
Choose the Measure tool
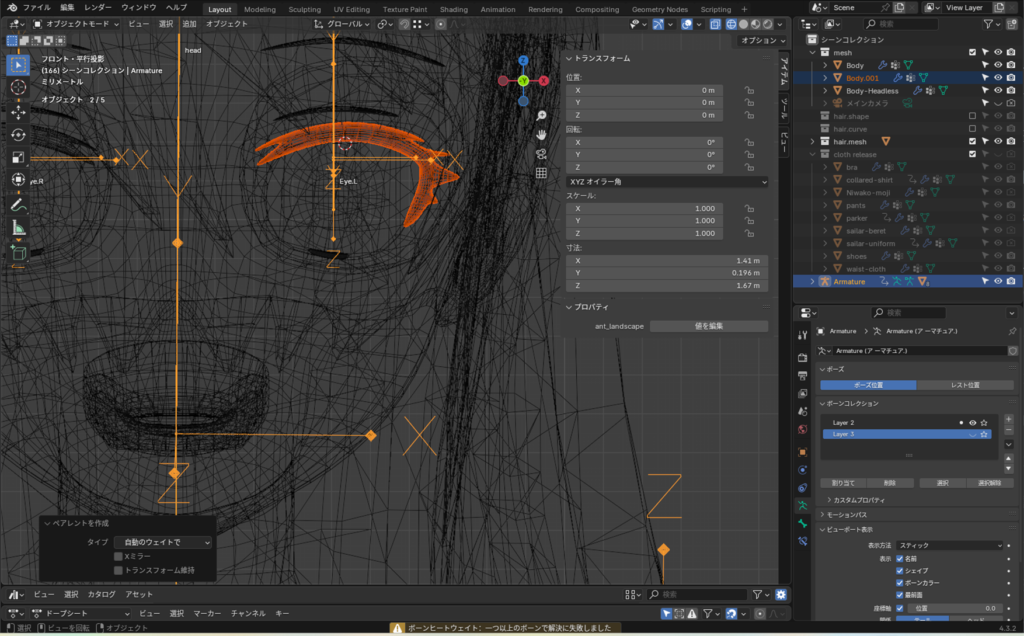(18, 227)
